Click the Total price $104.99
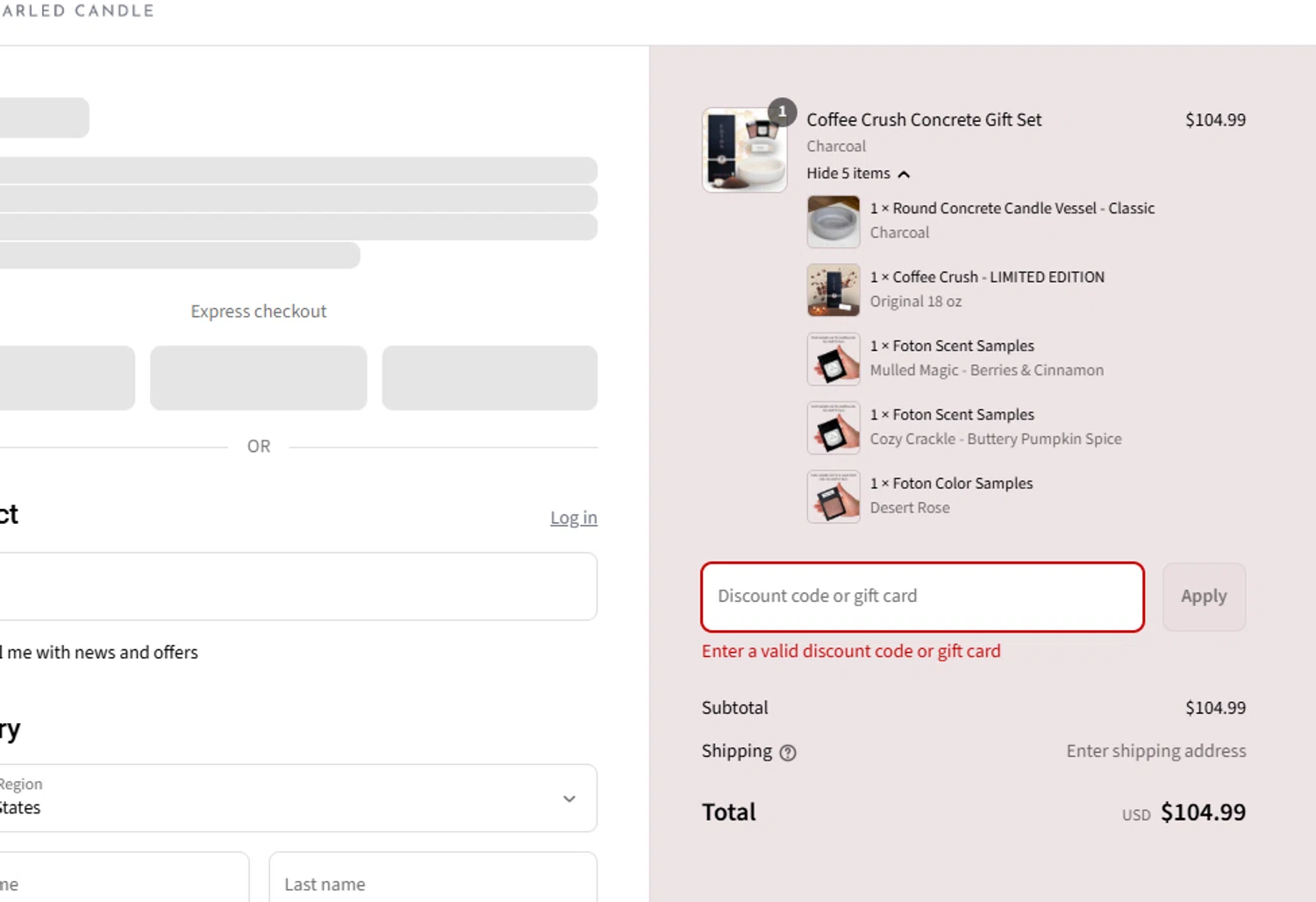This screenshot has width=1316, height=902. coord(1203,813)
